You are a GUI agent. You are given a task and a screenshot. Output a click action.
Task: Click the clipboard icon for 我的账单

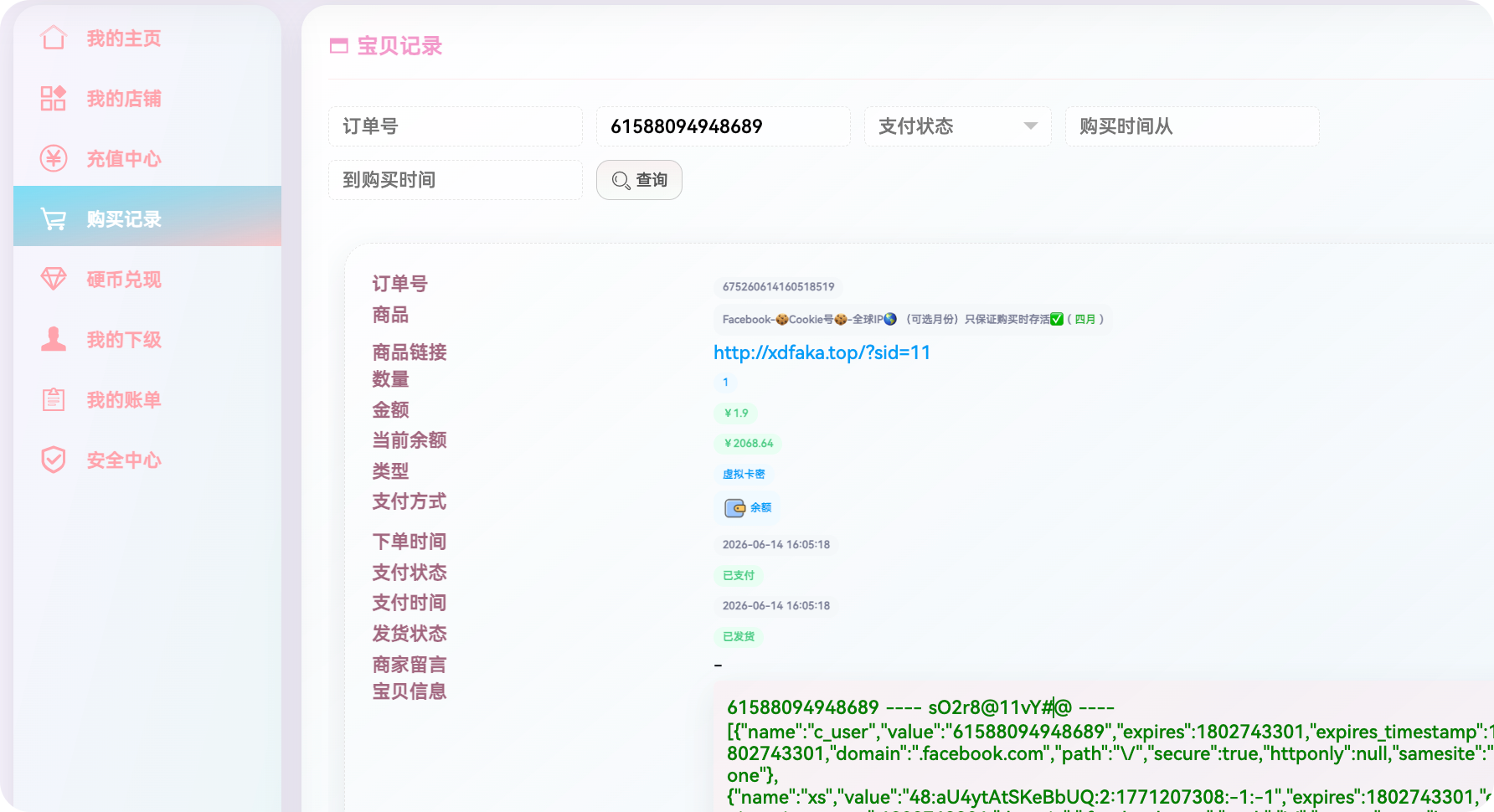[54, 399]
